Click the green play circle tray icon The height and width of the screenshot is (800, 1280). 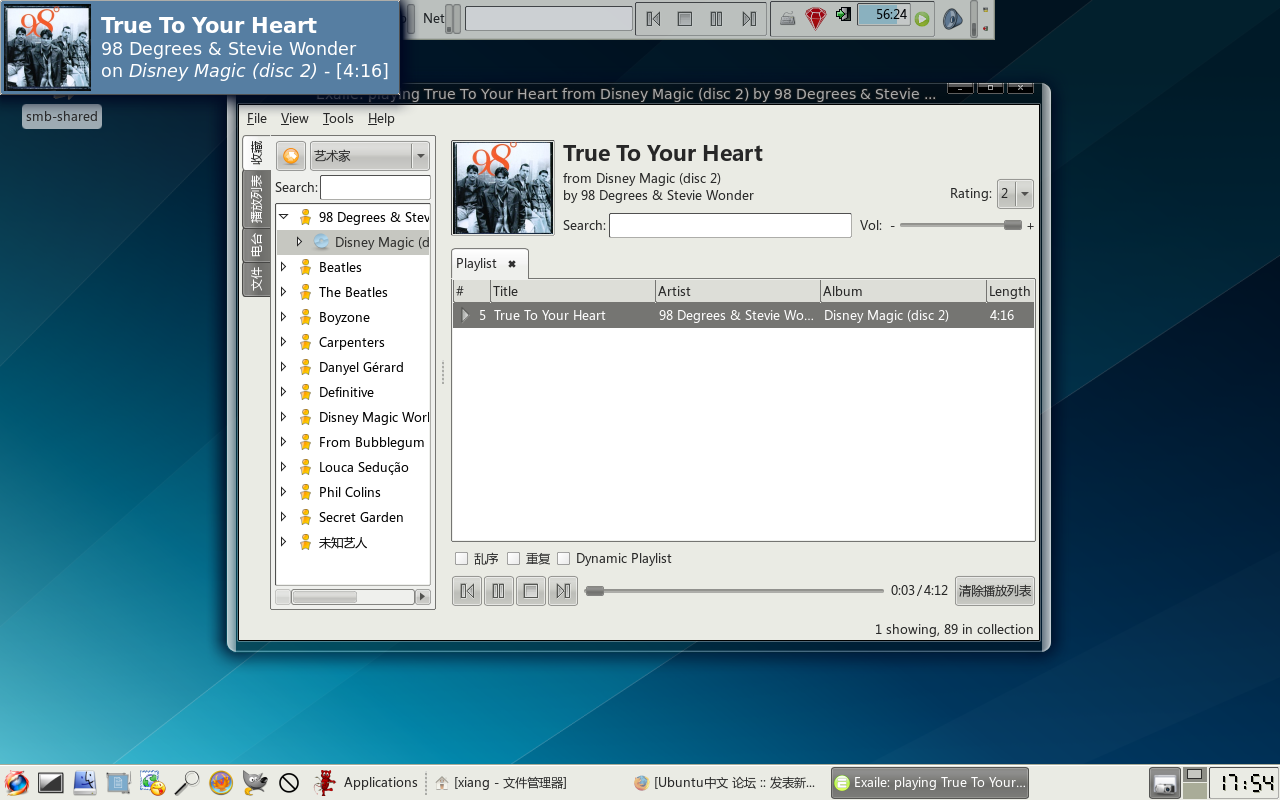pos(922,18)
